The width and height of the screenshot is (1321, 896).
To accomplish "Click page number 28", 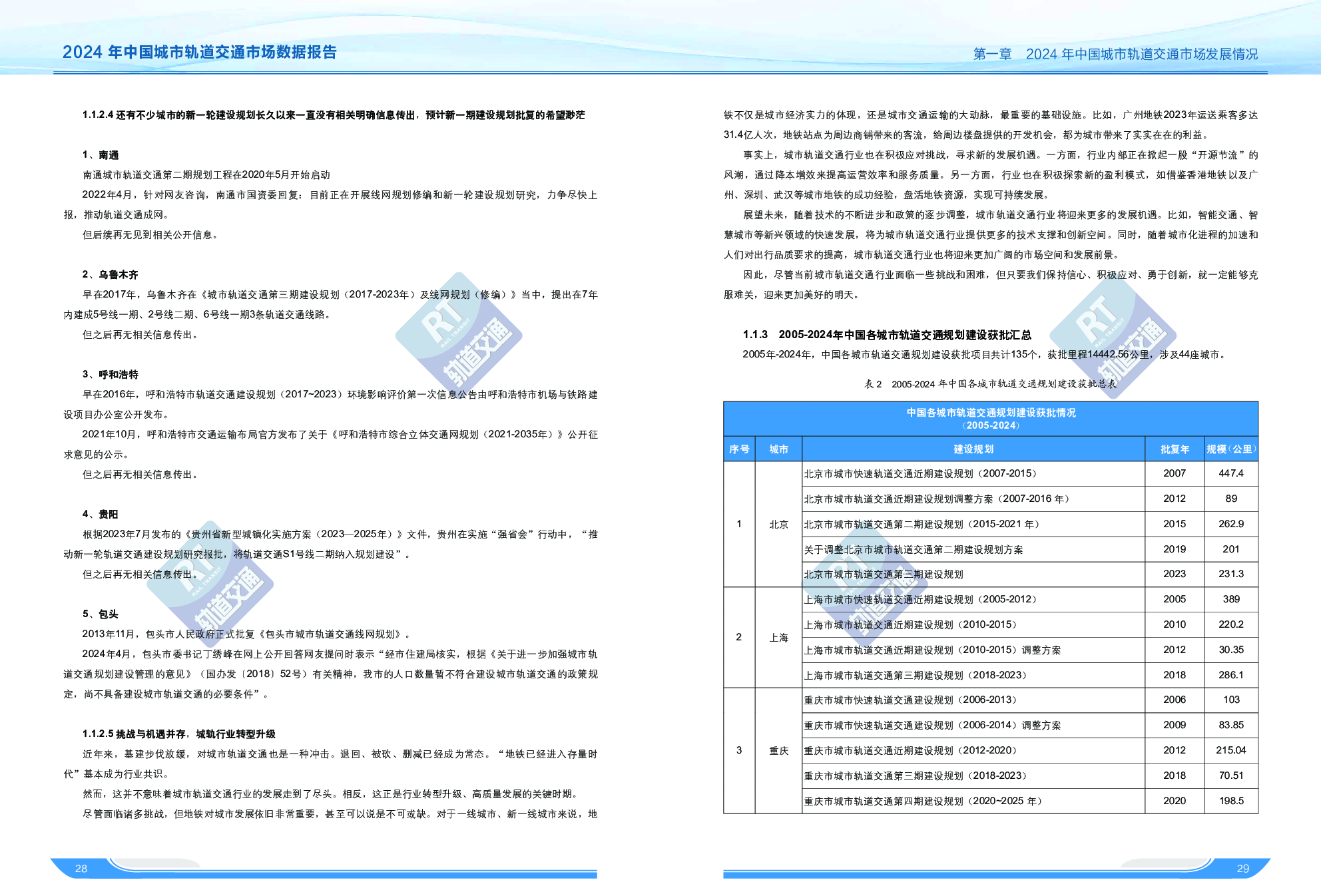I will click(81, 869).
